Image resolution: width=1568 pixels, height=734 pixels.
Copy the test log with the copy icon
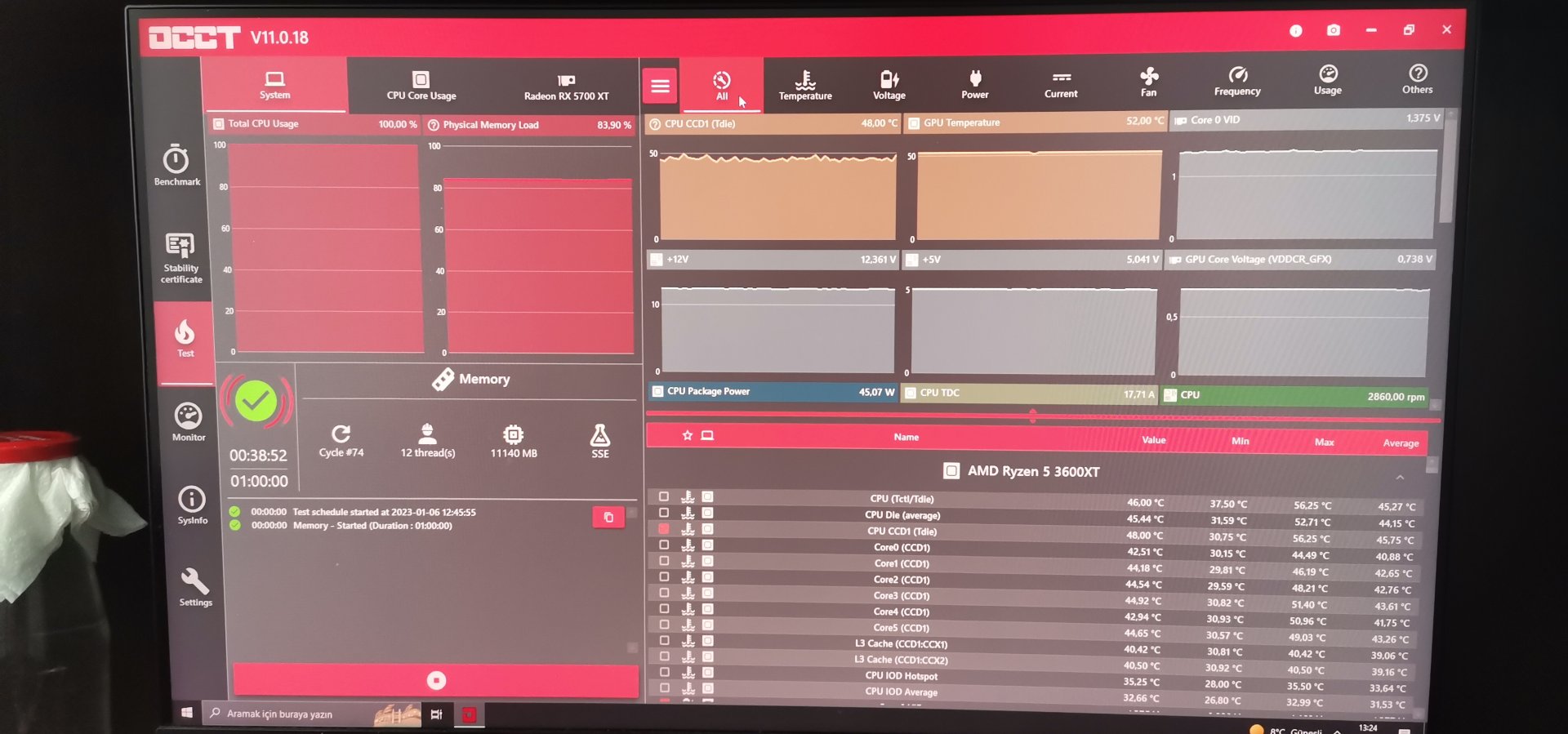click(x=608, y=517)
